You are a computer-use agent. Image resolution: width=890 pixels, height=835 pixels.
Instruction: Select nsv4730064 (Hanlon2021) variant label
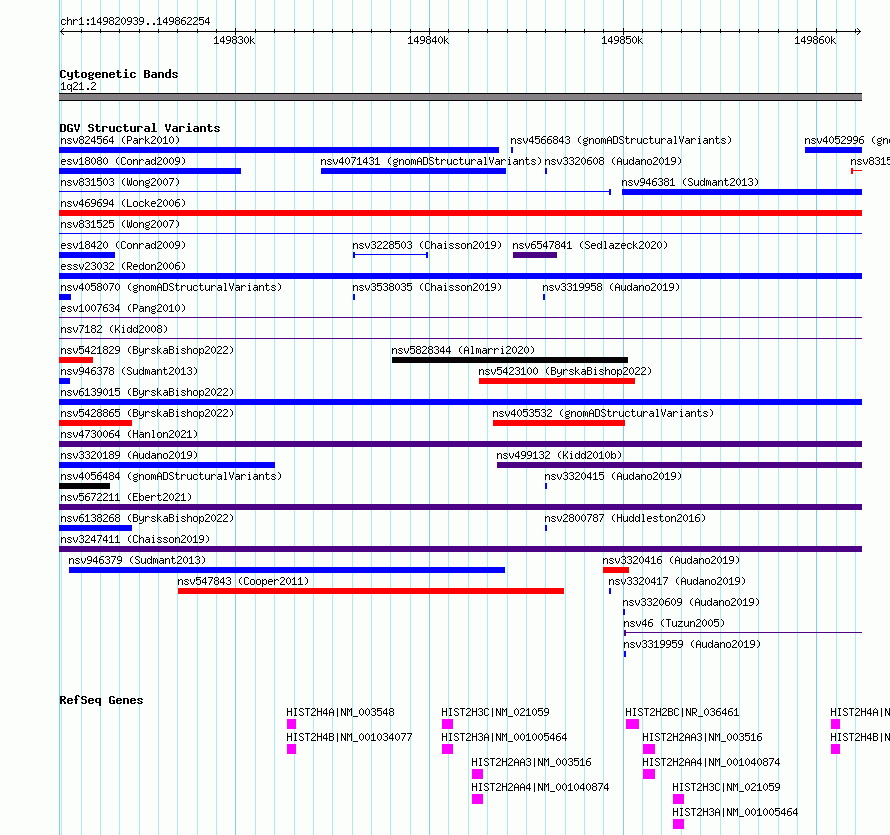point(129,434)
